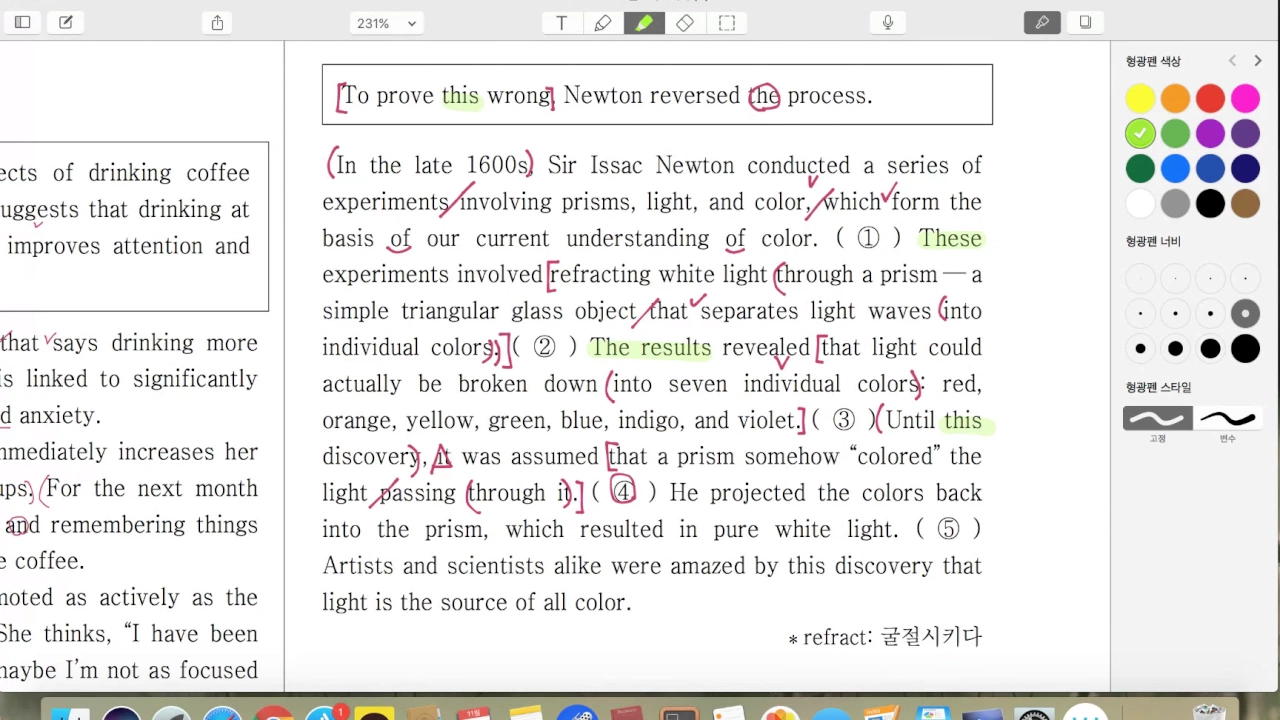The height and width of the screenshot is (720, 1280).
Task: Click the highlighted word 'These'
Action: (x=950, y=238)
